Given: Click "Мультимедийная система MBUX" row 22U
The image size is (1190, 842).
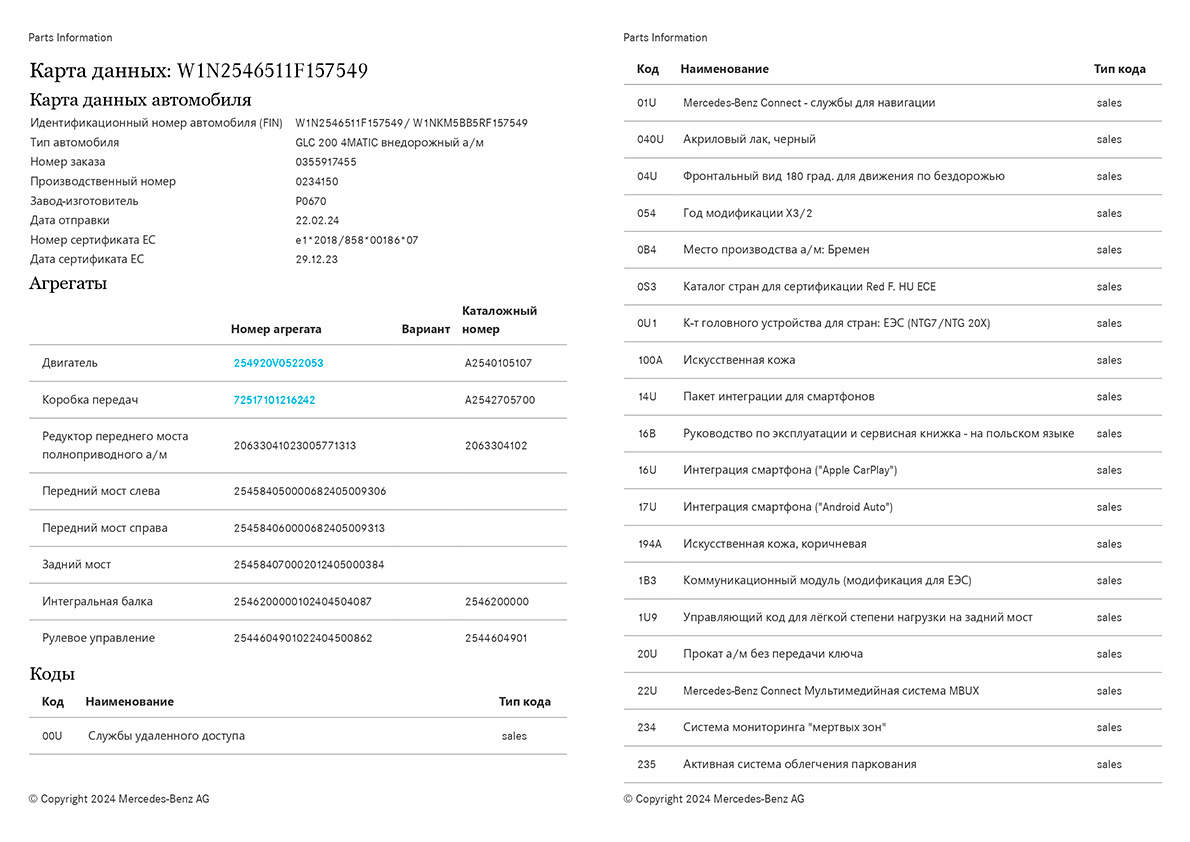Looking at the screenshot, I should 830,691.
